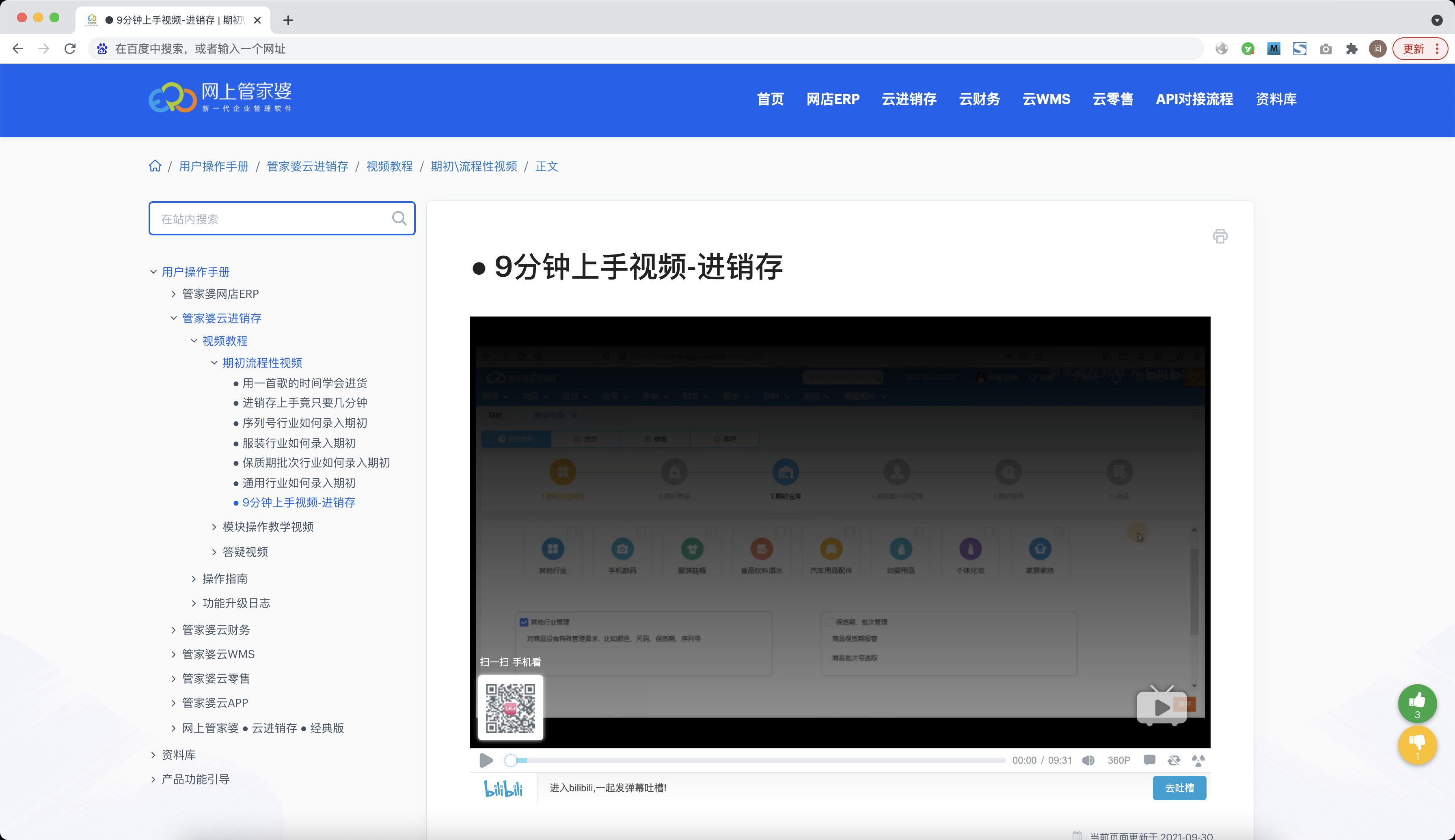This screenshot has height=840, width=1455.
Task: Click the site search magnifier icon
Action: (x=399, y=218)
